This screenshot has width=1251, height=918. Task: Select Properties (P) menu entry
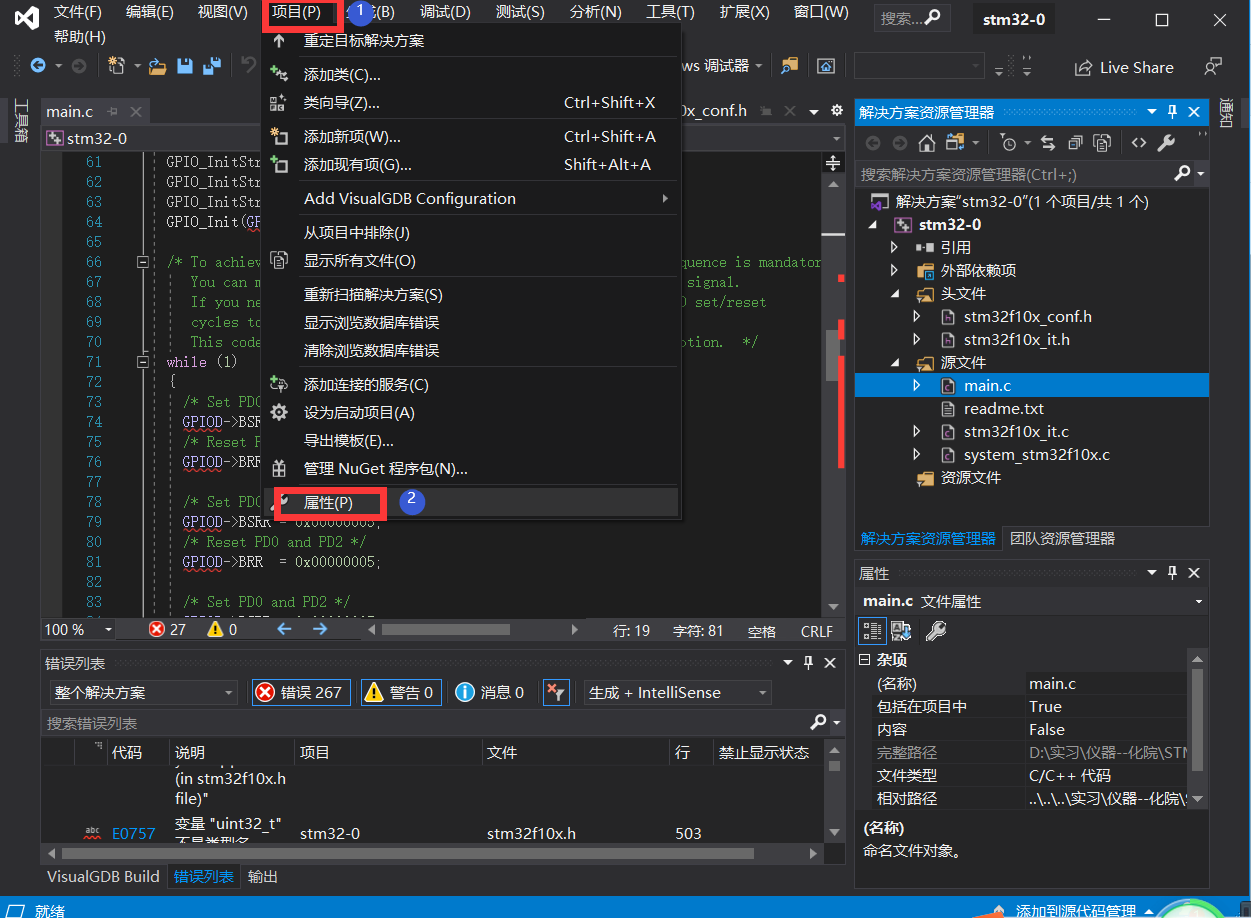472,502
